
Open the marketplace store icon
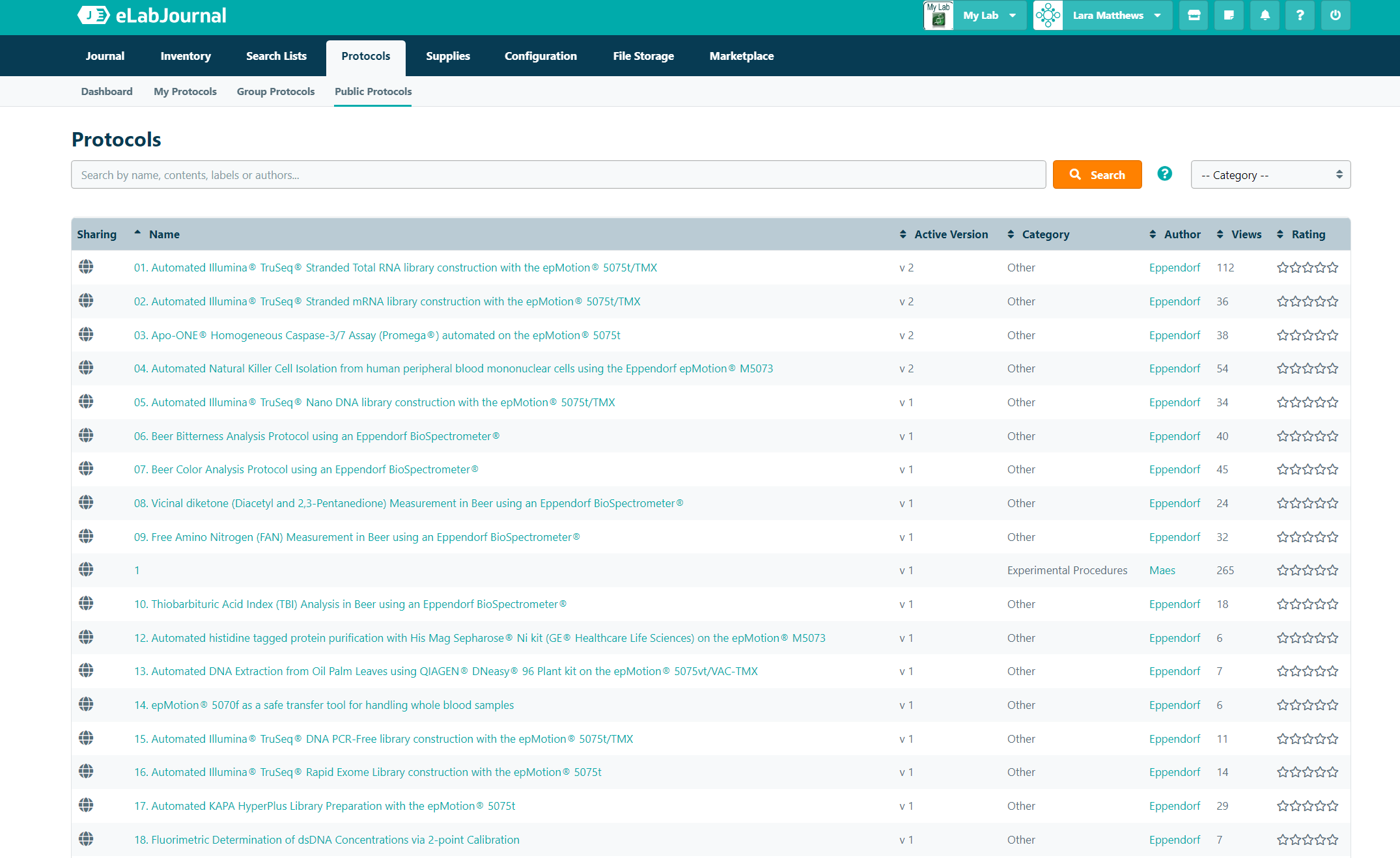(1194, 15)
